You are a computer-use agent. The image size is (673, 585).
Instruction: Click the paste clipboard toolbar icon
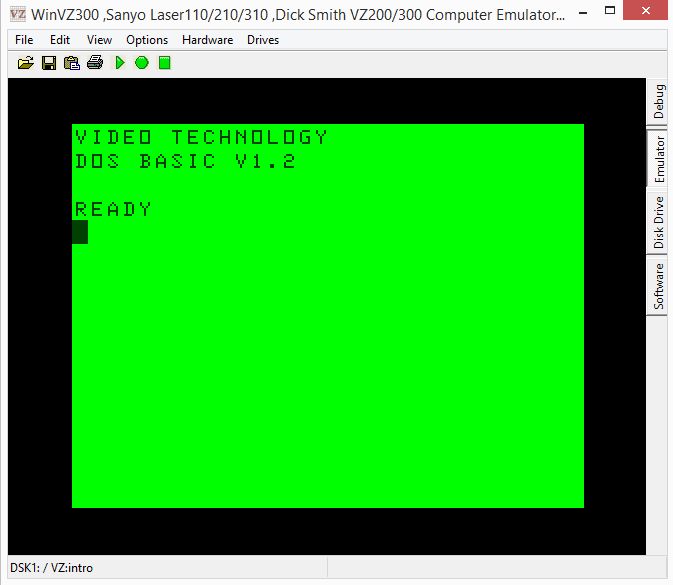[72, 63]
